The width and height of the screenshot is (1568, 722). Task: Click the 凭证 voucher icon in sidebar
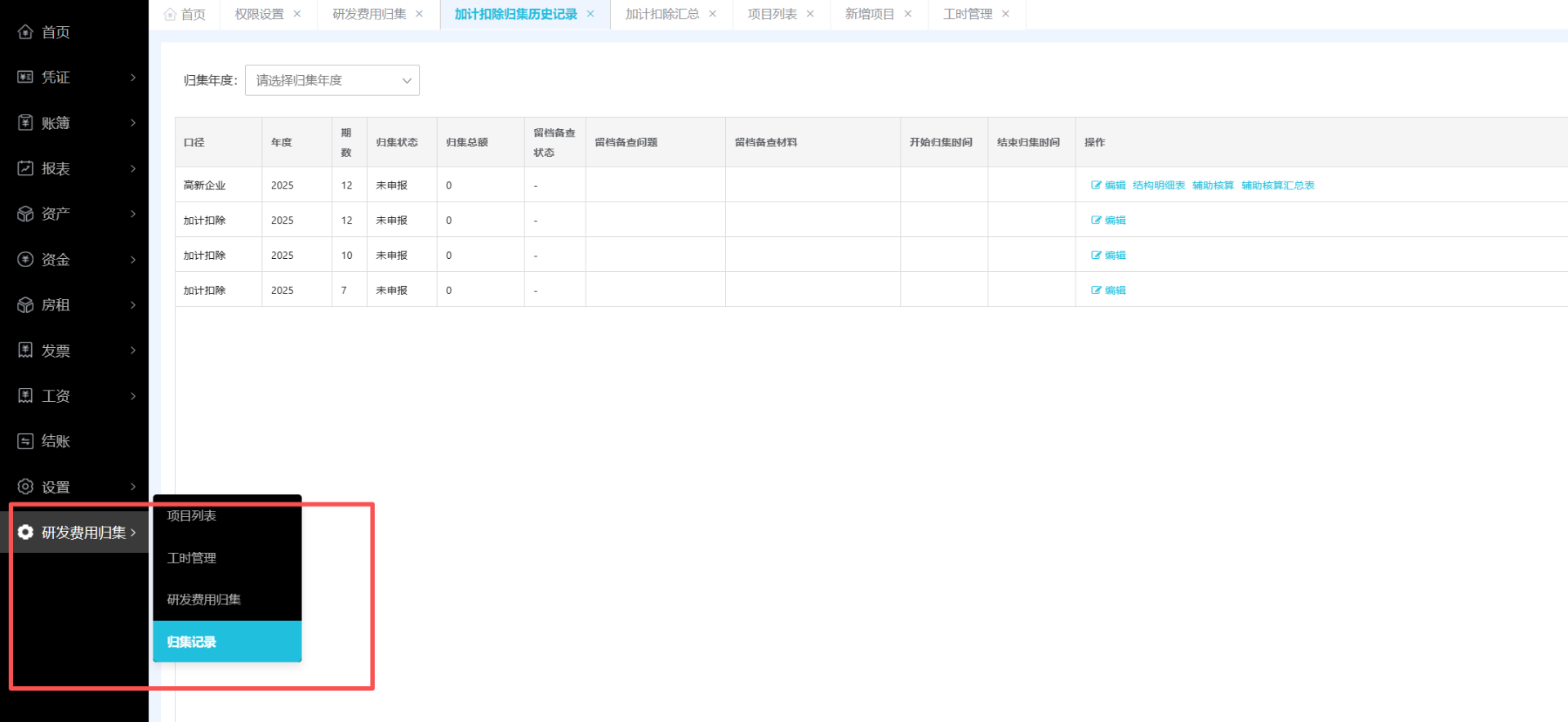pyautogui.click(x=25, y=77)
